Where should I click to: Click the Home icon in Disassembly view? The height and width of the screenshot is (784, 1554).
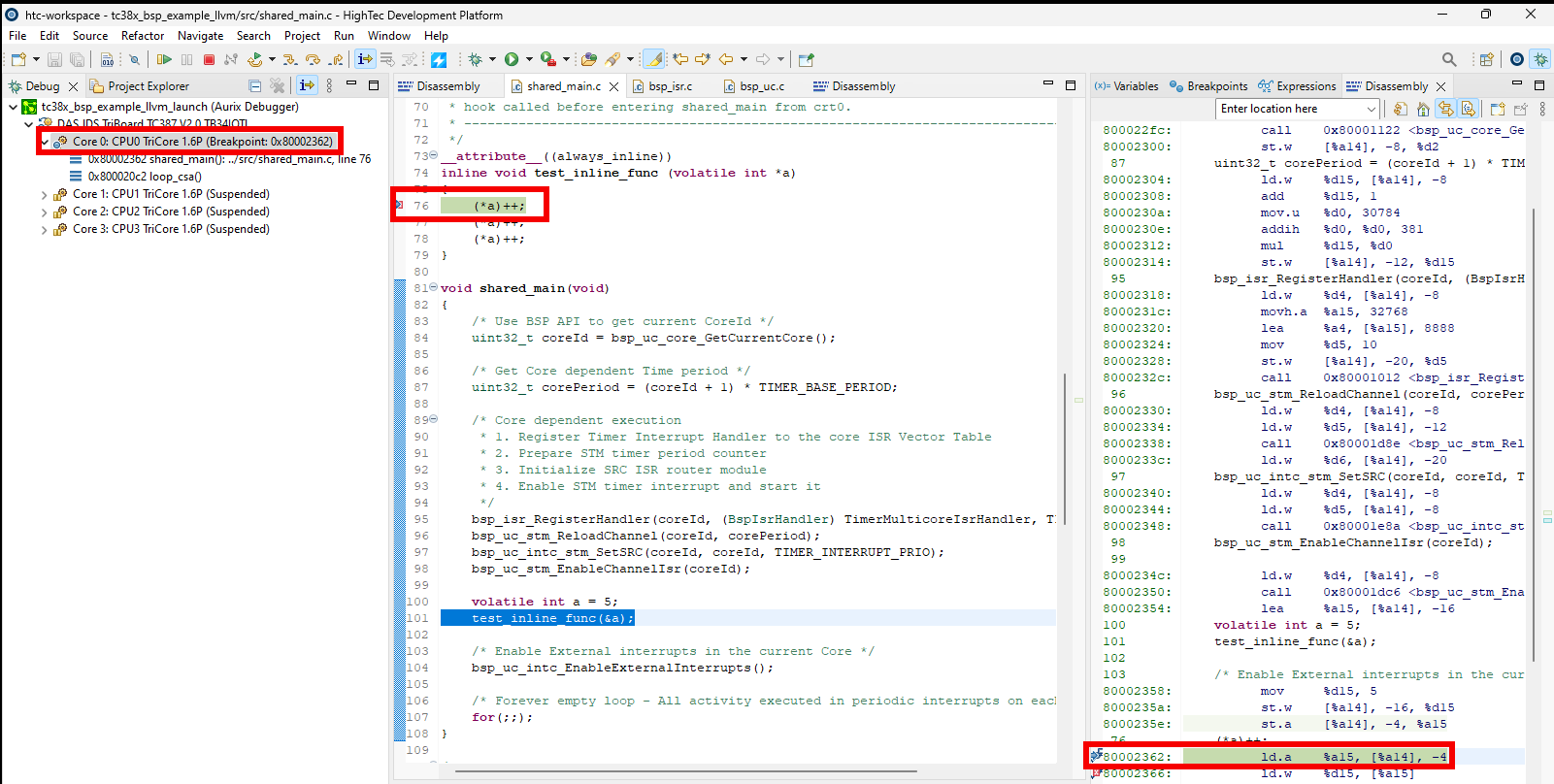pos(1423,109)
